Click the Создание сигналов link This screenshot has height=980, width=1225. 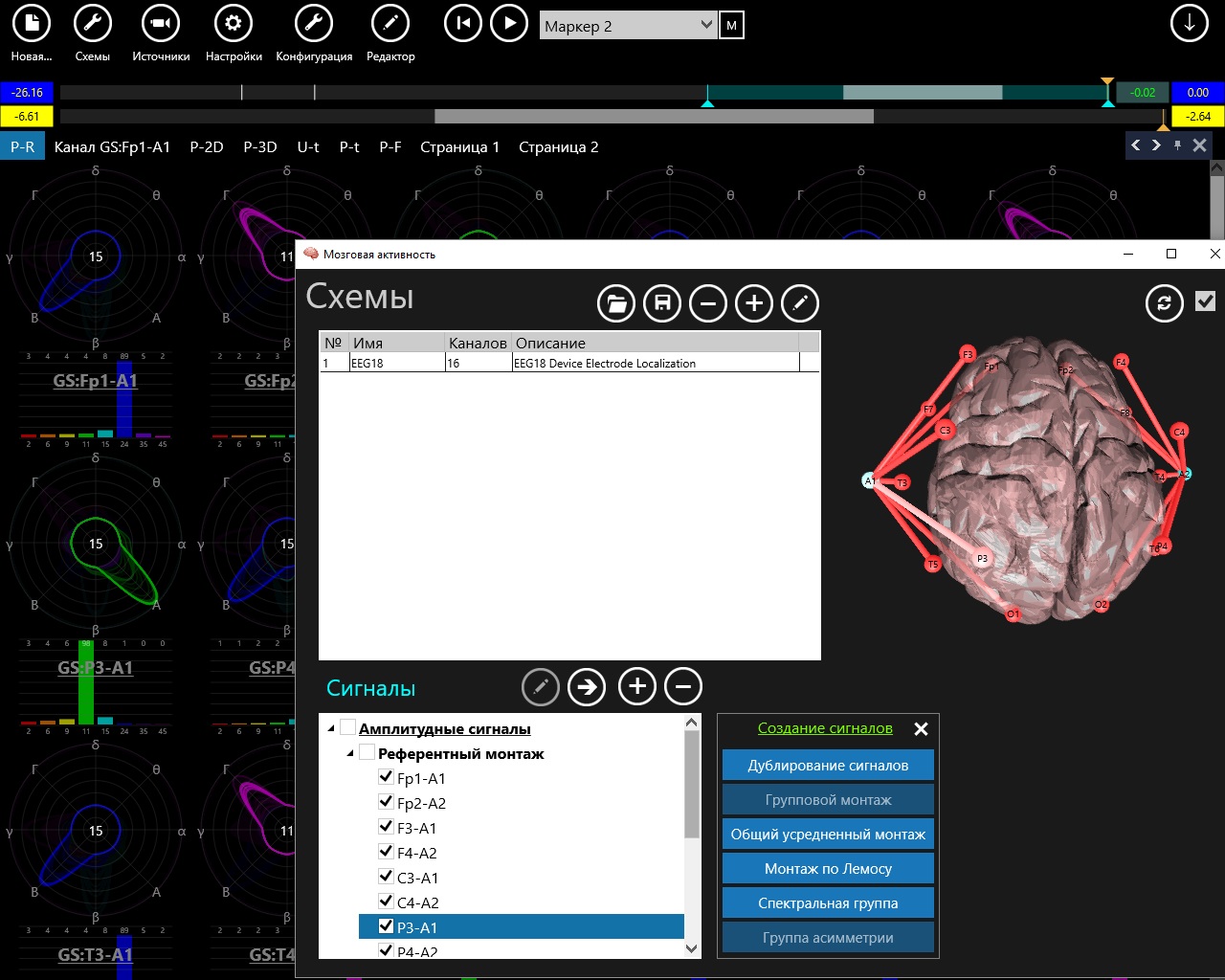(x=825, y=728)
